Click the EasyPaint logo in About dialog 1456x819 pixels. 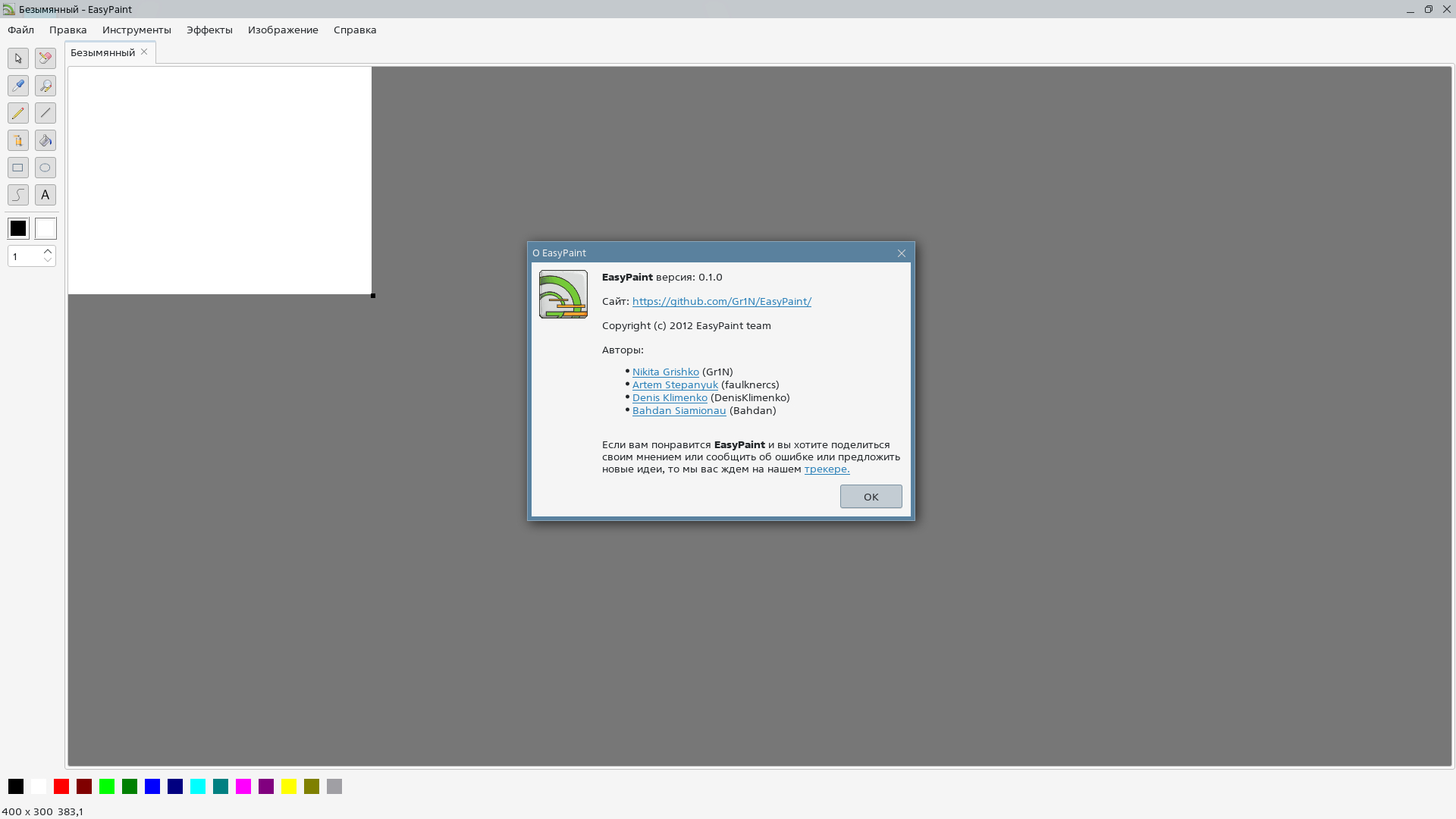point(563,294)
